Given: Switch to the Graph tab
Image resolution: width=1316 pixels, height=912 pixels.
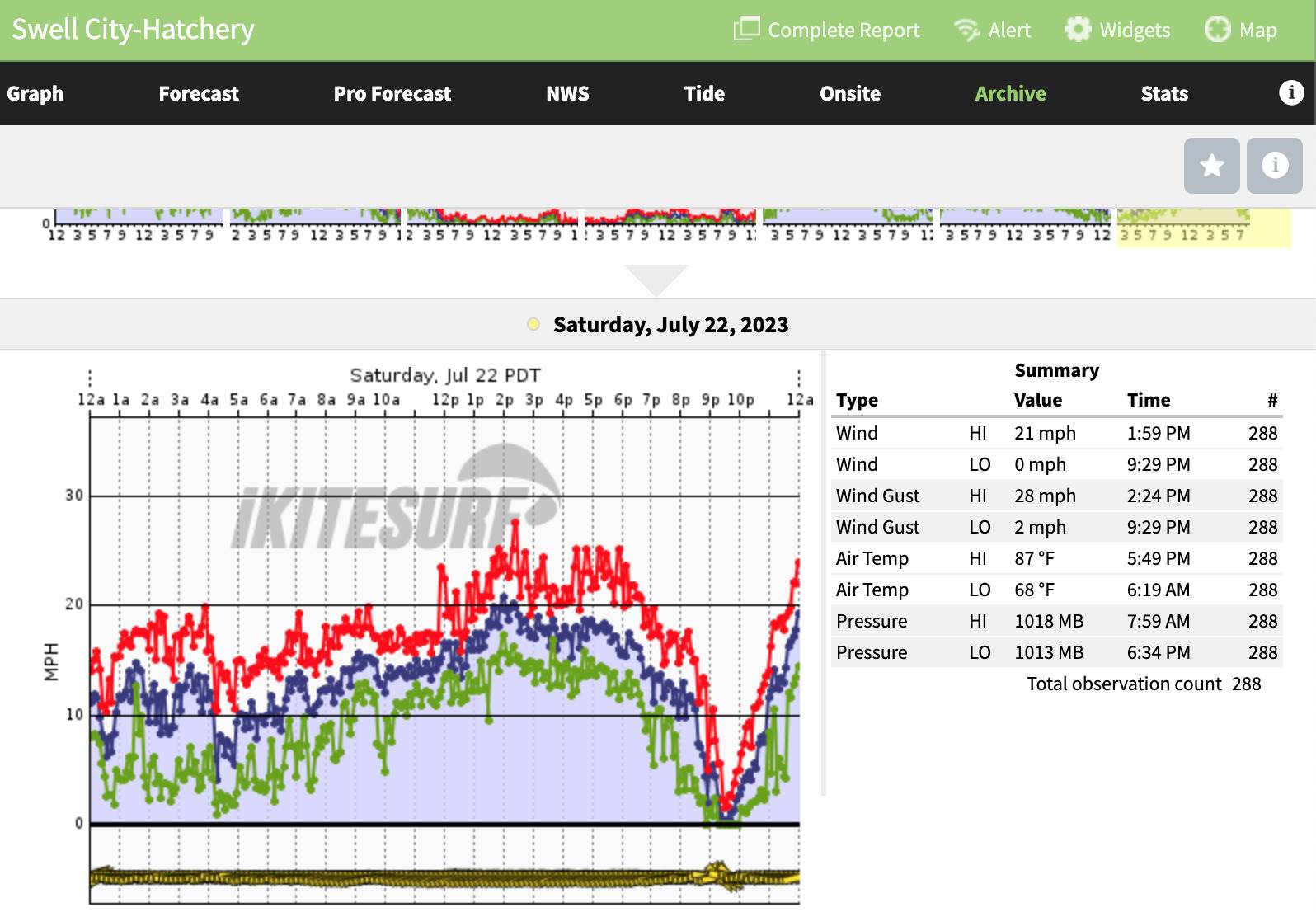Looking at the screenshot, I should (x=35, y=93).
